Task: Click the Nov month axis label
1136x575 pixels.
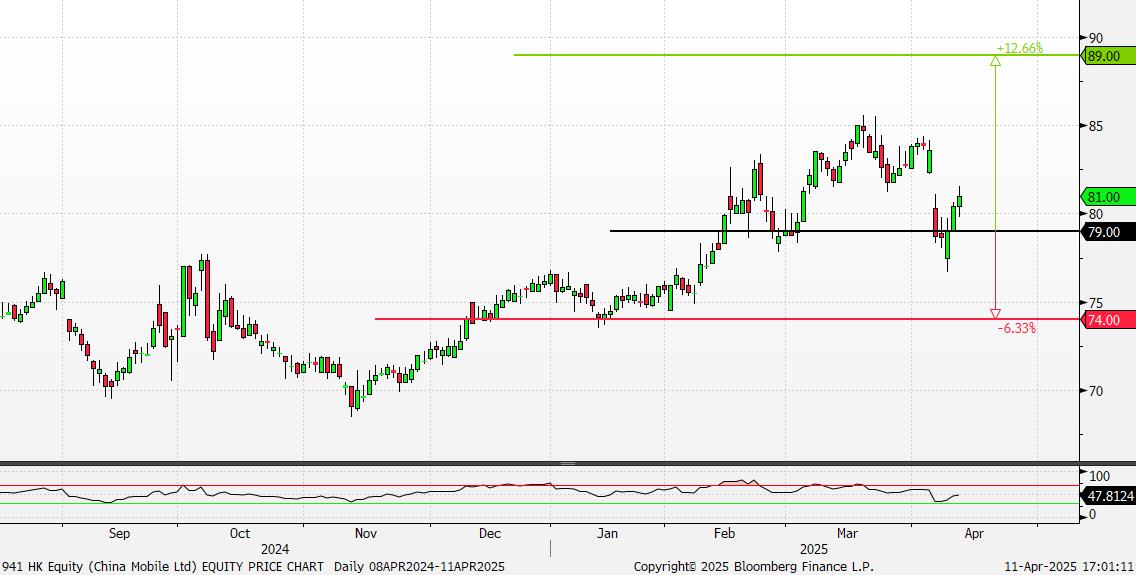Action: [x=366, y=534]
